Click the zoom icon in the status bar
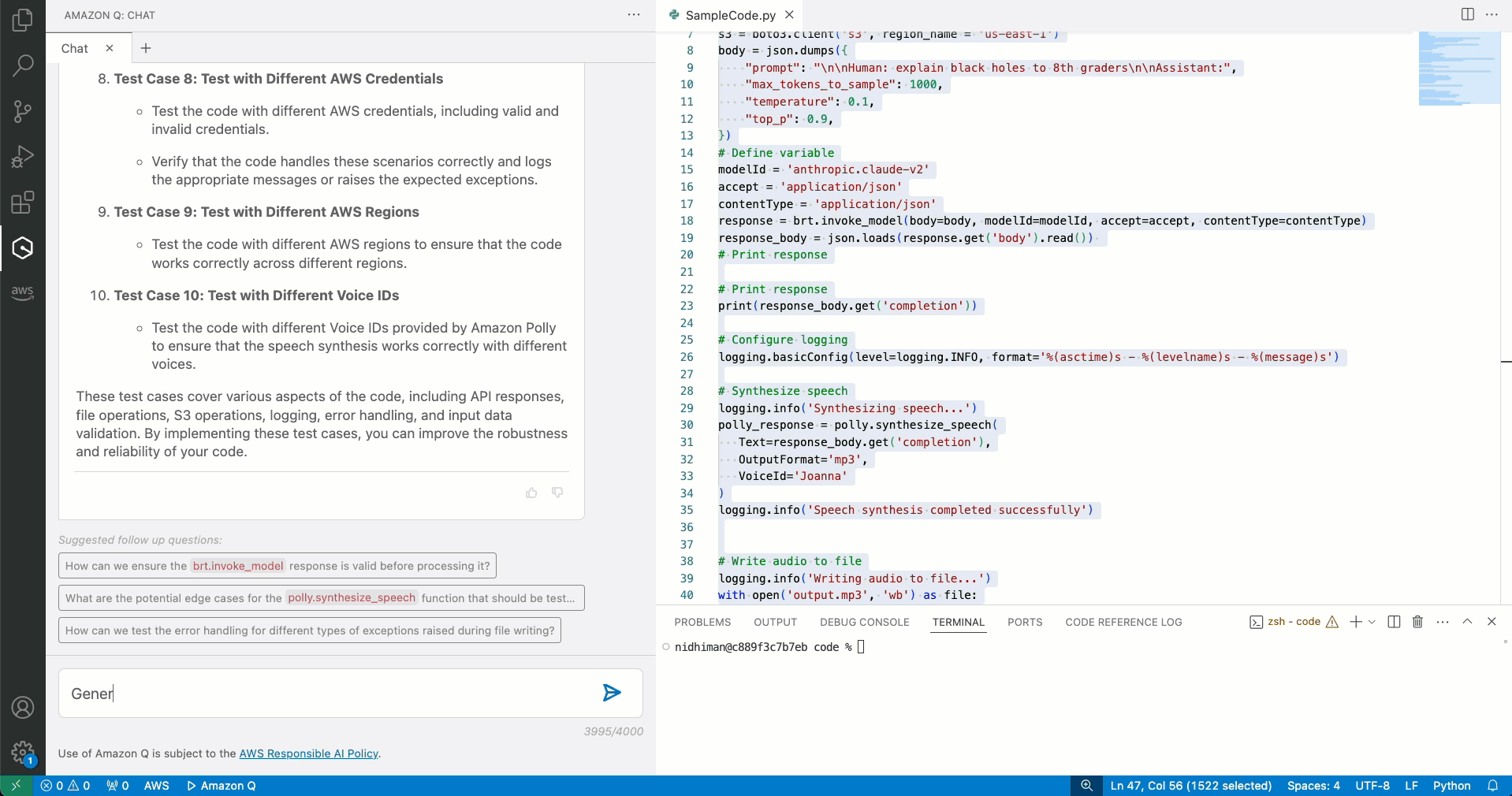Viewport: 1512px width, 796px height. pyautogui.click(x=1086, y=786)
